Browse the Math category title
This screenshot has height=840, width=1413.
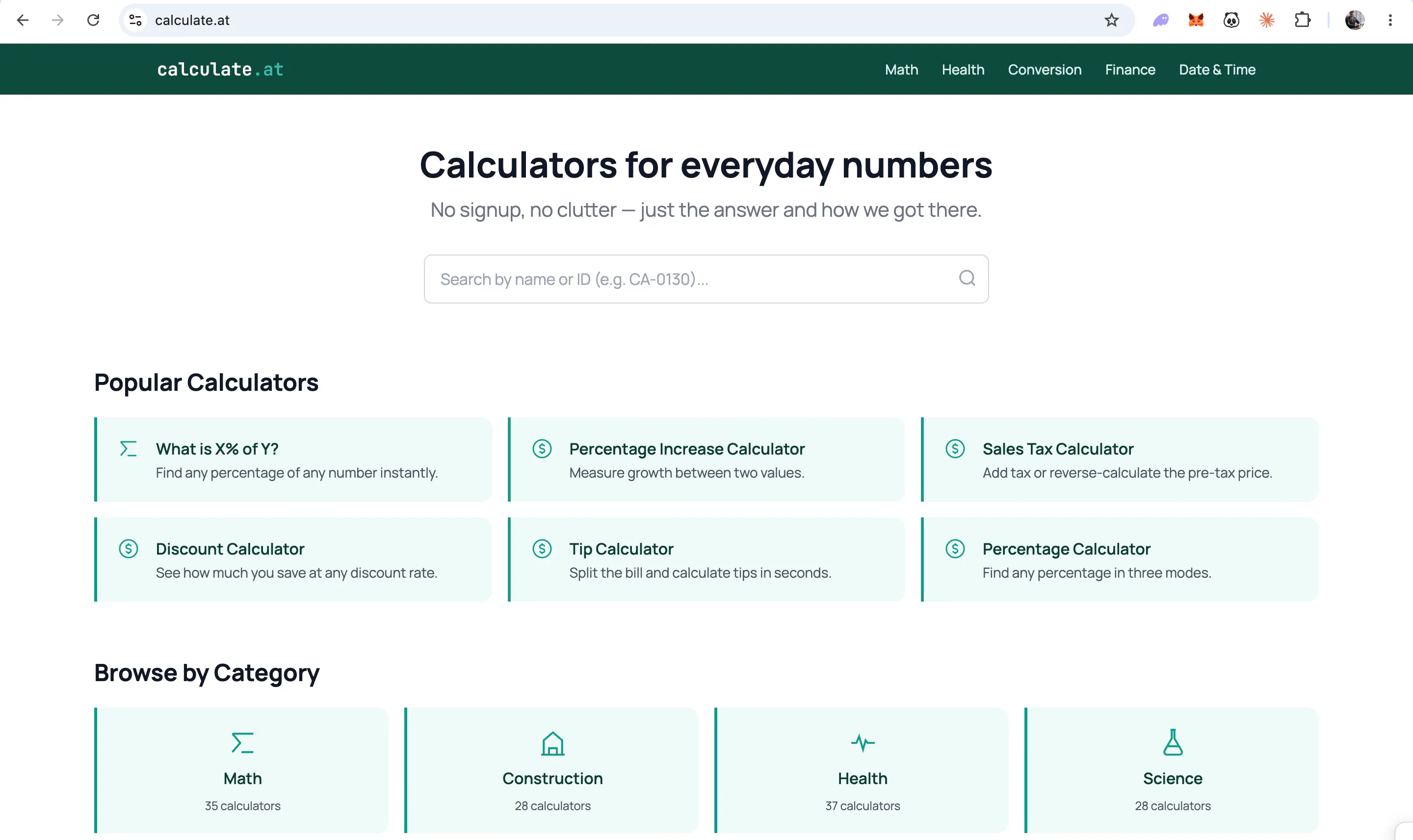click(242, 778)
